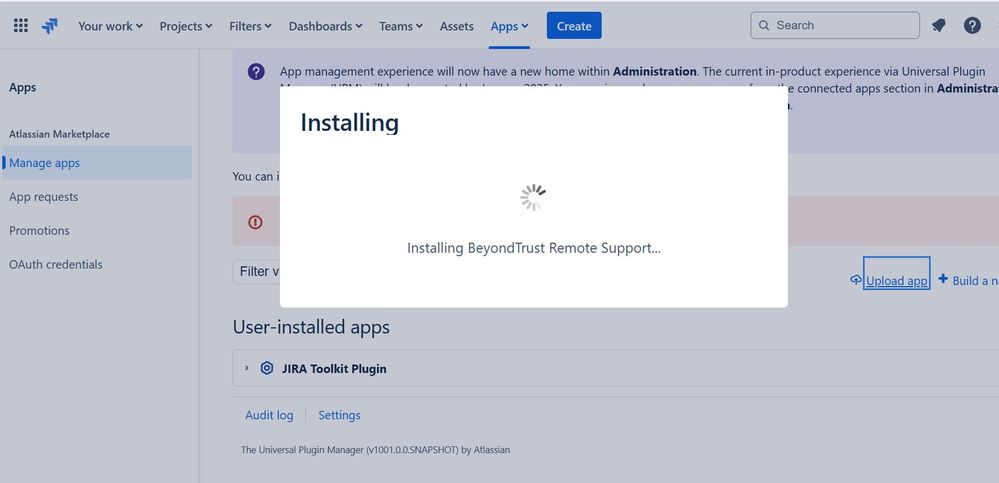Screen dimensions: 999x483
Task: Click the JIRA Toolkit Plugin hexagon icon
Action: coord(267,368)
